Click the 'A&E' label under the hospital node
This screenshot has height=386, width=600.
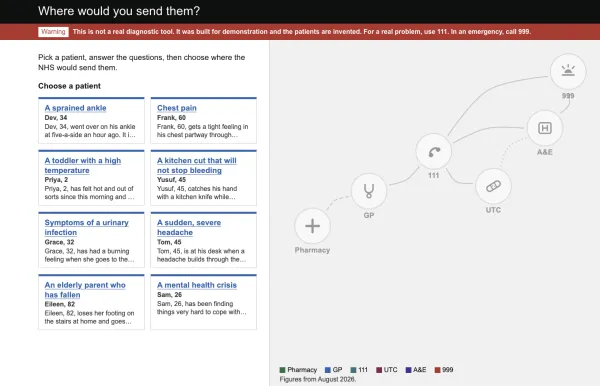[x=545, y=152]
